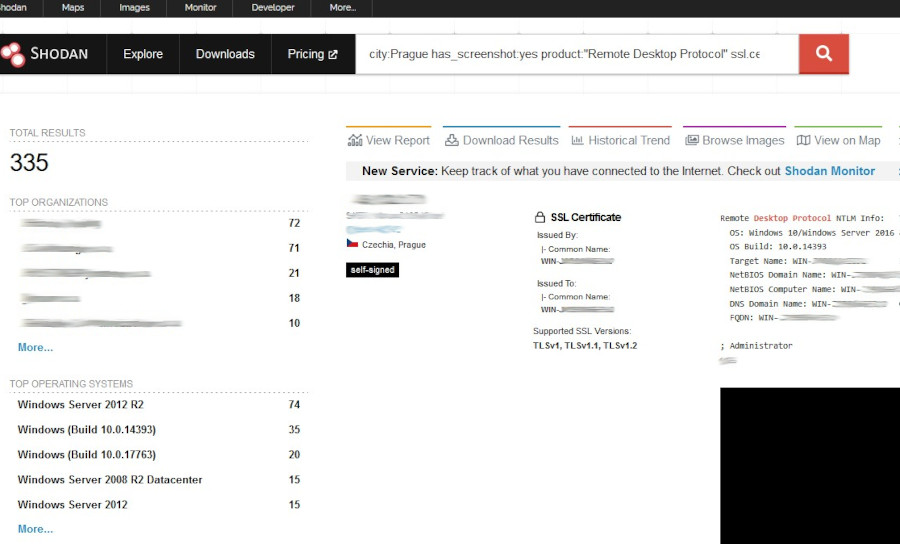
Task: Click the Browse Images icon
Action: pyautogui.click(x=692, y=140)
